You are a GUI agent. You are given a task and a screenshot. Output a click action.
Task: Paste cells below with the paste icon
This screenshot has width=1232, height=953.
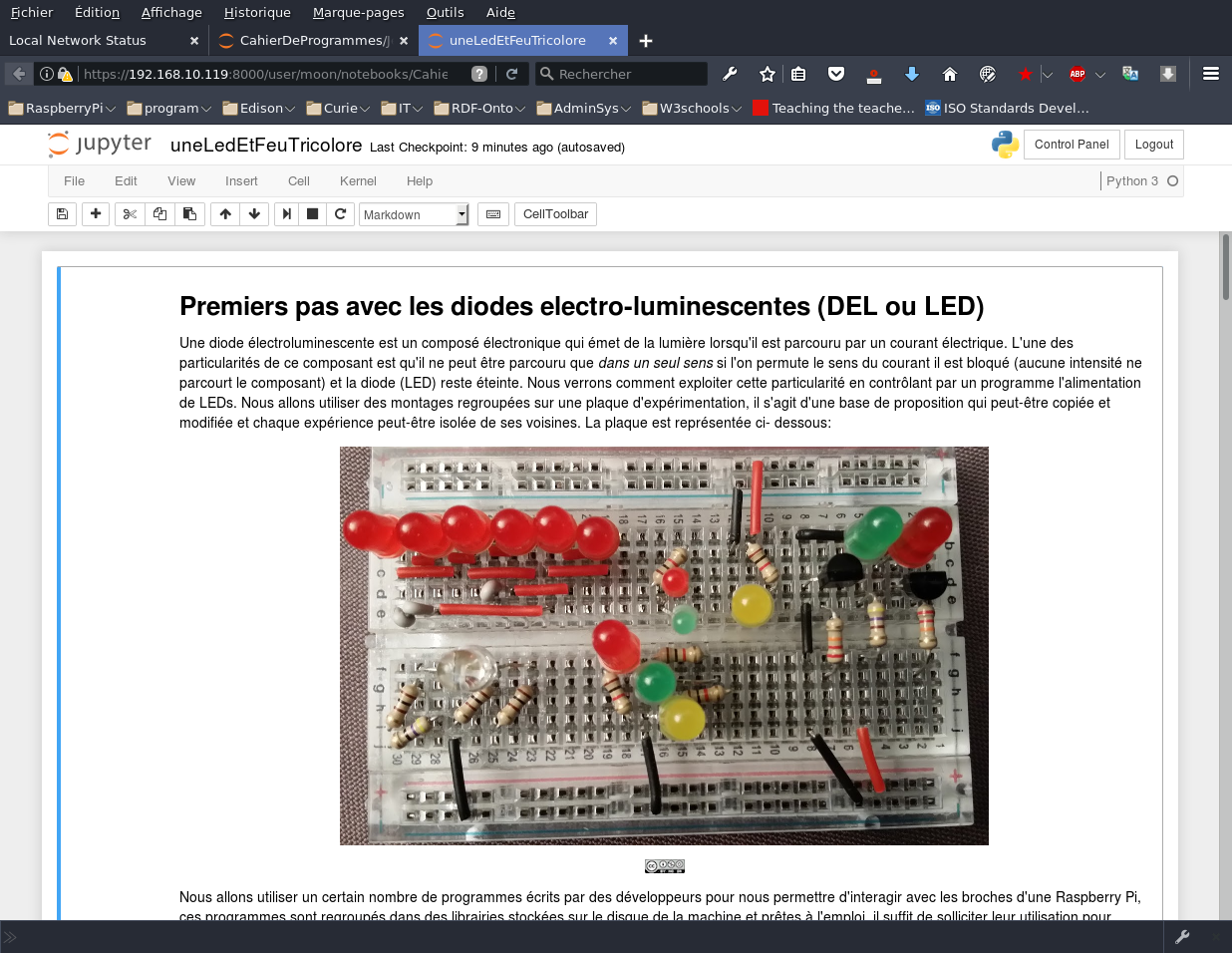point(189,213)
